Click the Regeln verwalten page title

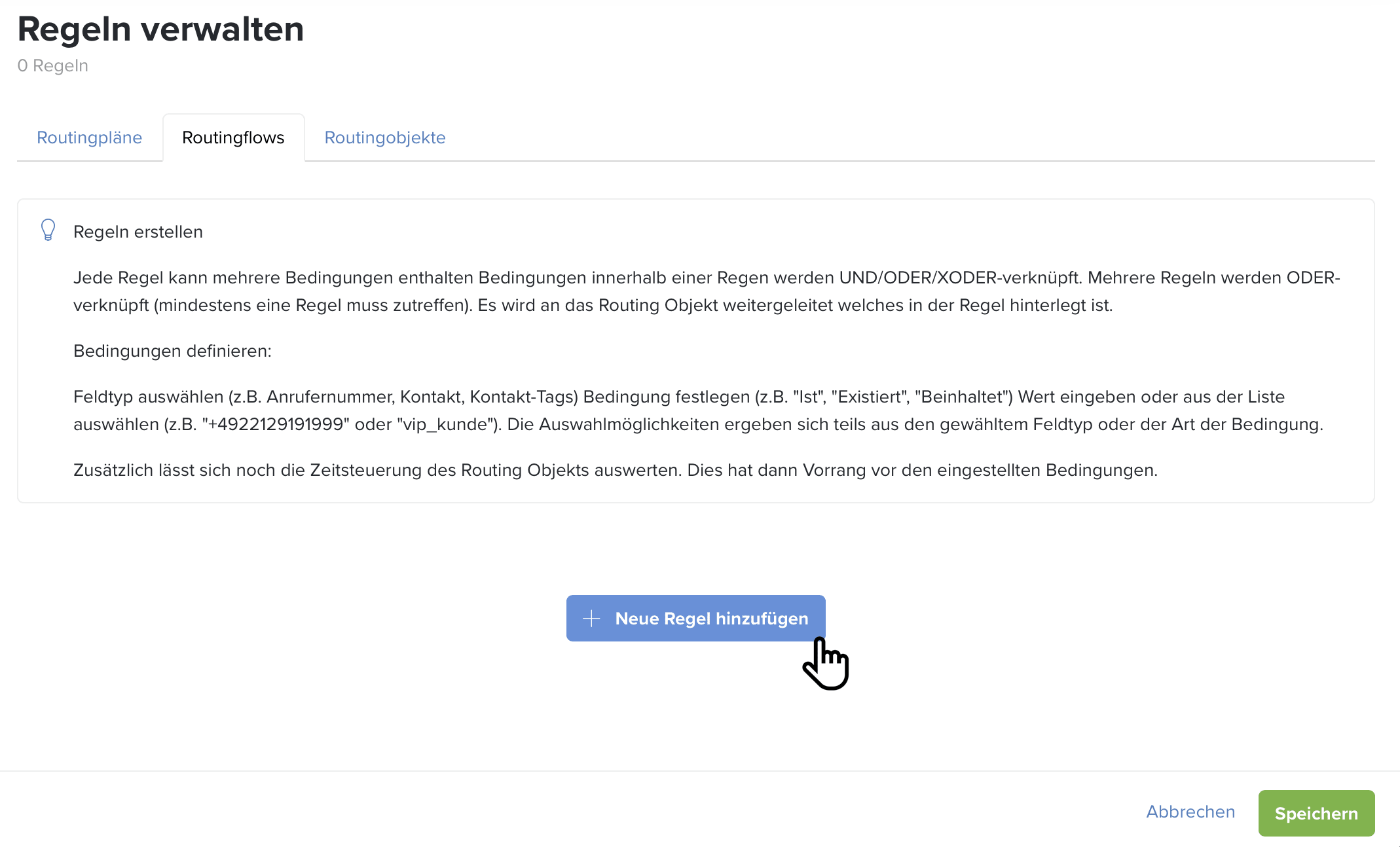[x=160, y=29]
